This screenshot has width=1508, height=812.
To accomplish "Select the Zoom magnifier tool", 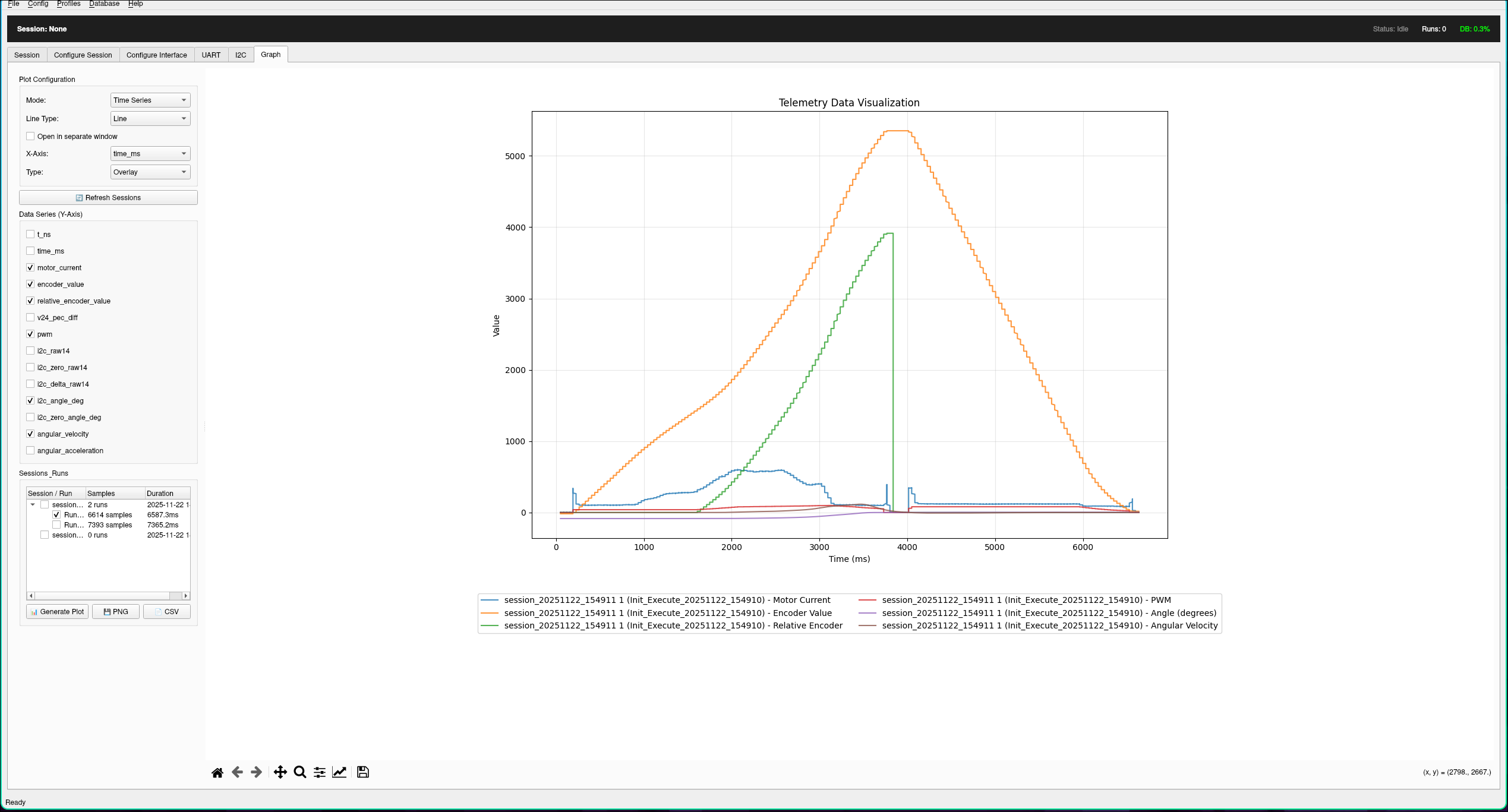I will click(x=300, y=772).
